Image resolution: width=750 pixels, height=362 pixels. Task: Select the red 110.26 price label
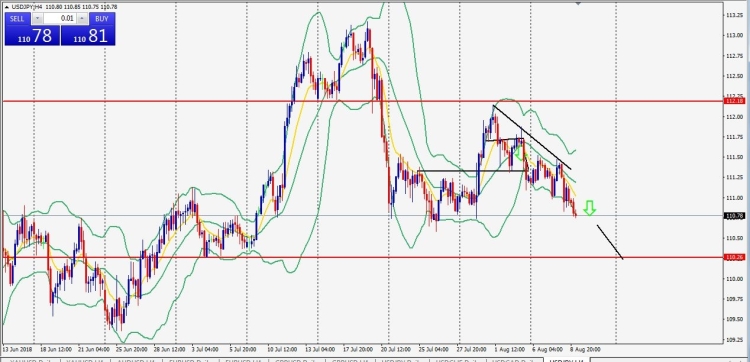[x=734, y=257]
